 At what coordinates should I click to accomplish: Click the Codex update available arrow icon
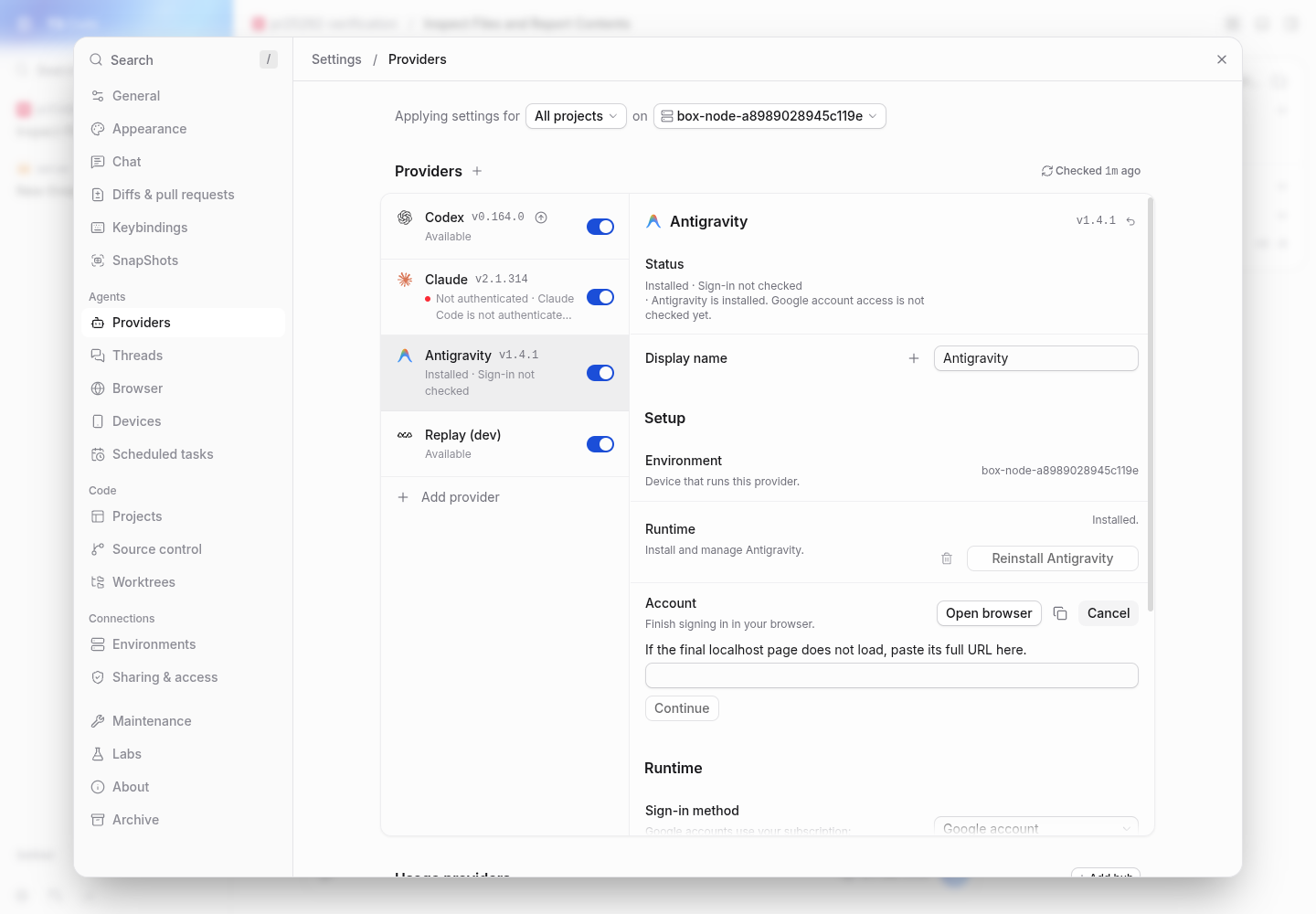[x=541, y=218]
